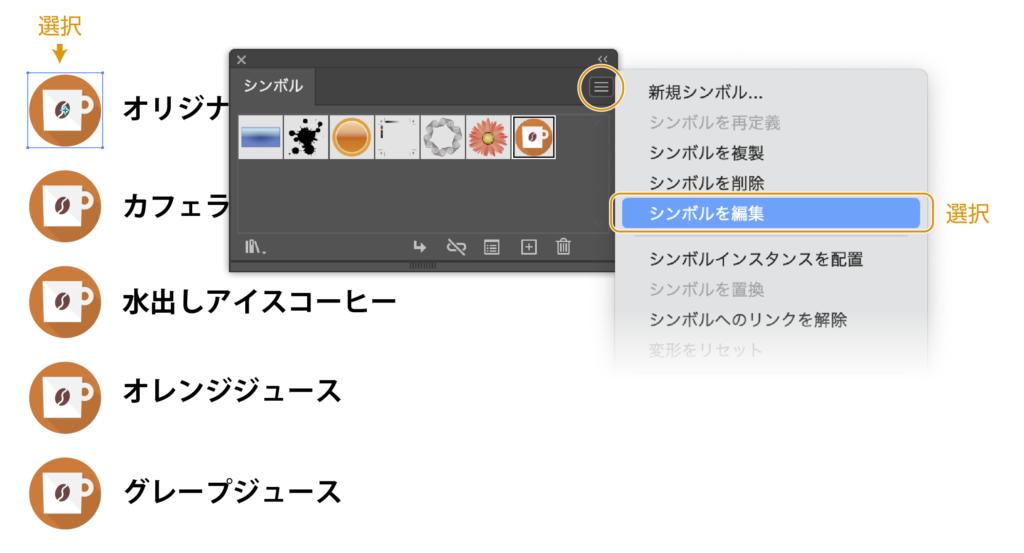Select the coffee cup symbol thumbnail
Image resolution: width=1024 pixels, height=553 pixels.
coord(534,137)
